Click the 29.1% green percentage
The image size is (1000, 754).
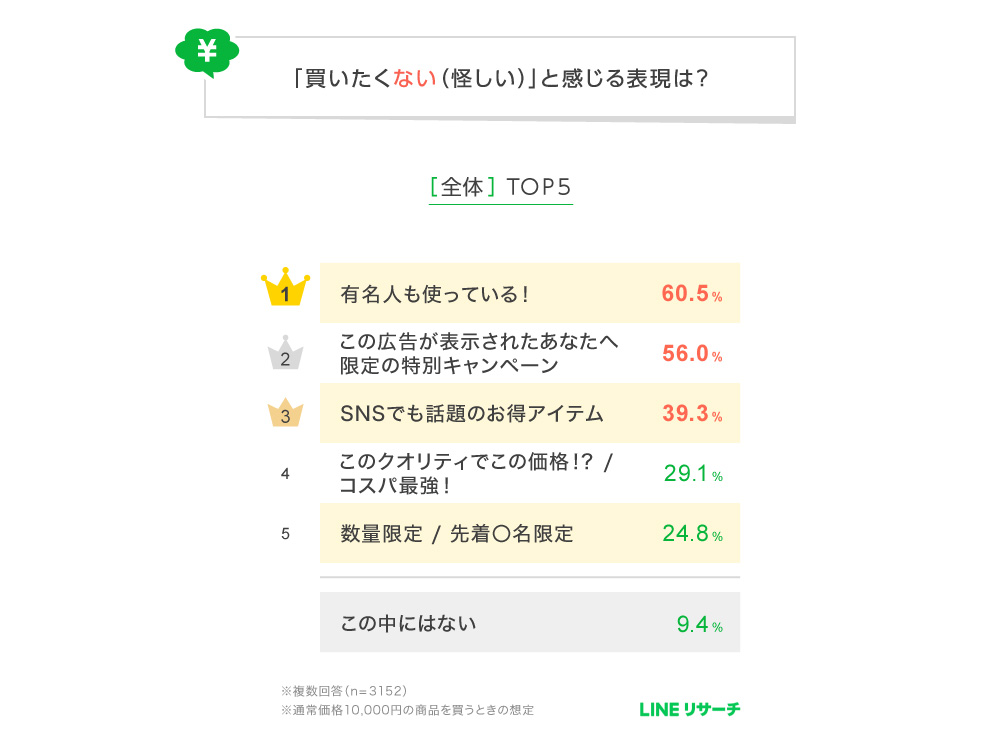point(692,474)
